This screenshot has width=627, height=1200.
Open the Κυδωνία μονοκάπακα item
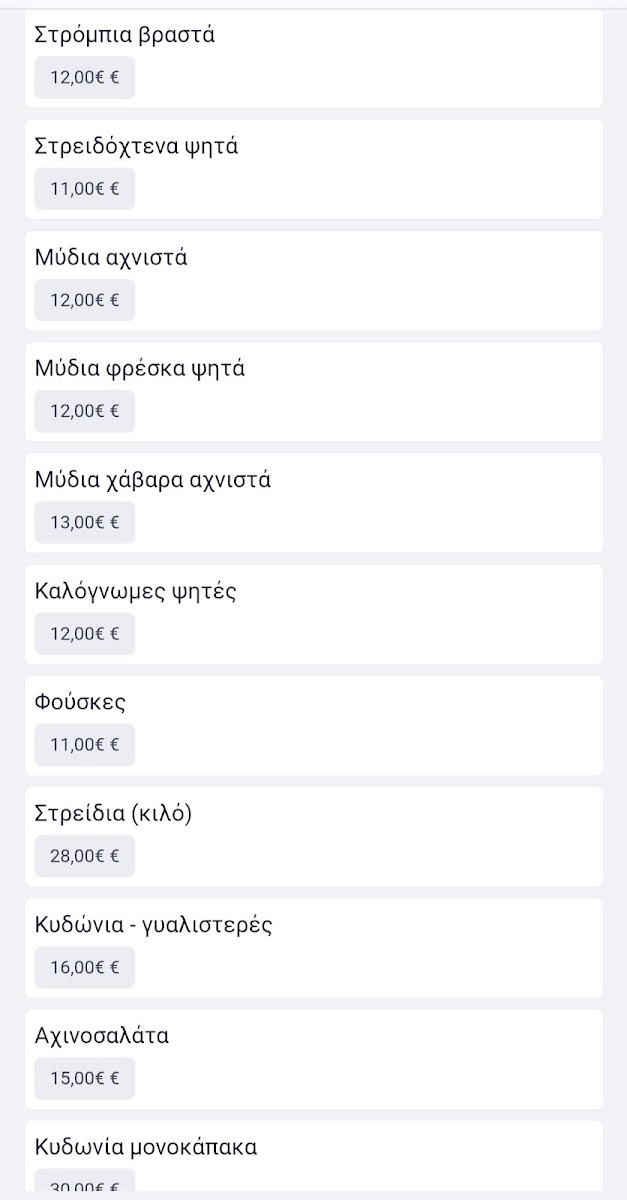146,1147
